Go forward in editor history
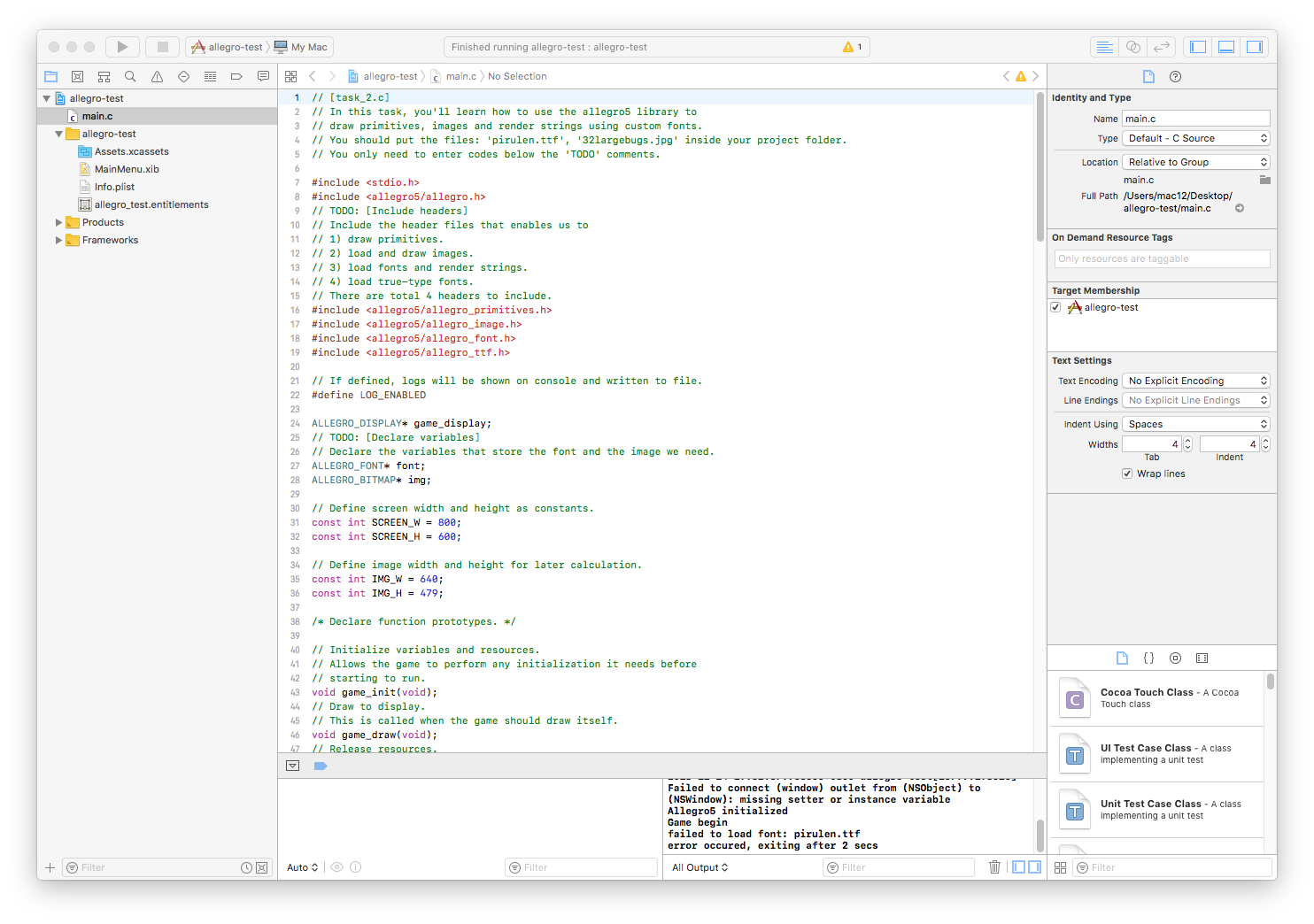 (x=332, y=76)
